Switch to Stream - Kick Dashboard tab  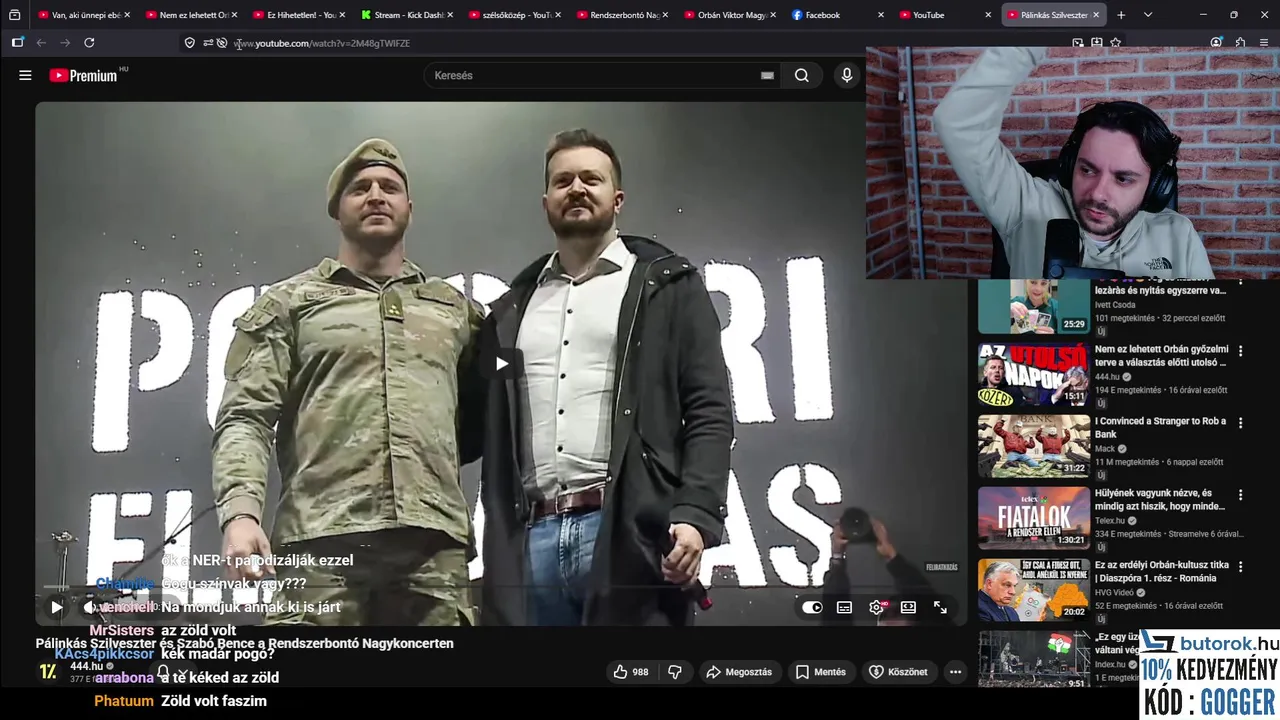pyautogui.click(x=405, y=15)
